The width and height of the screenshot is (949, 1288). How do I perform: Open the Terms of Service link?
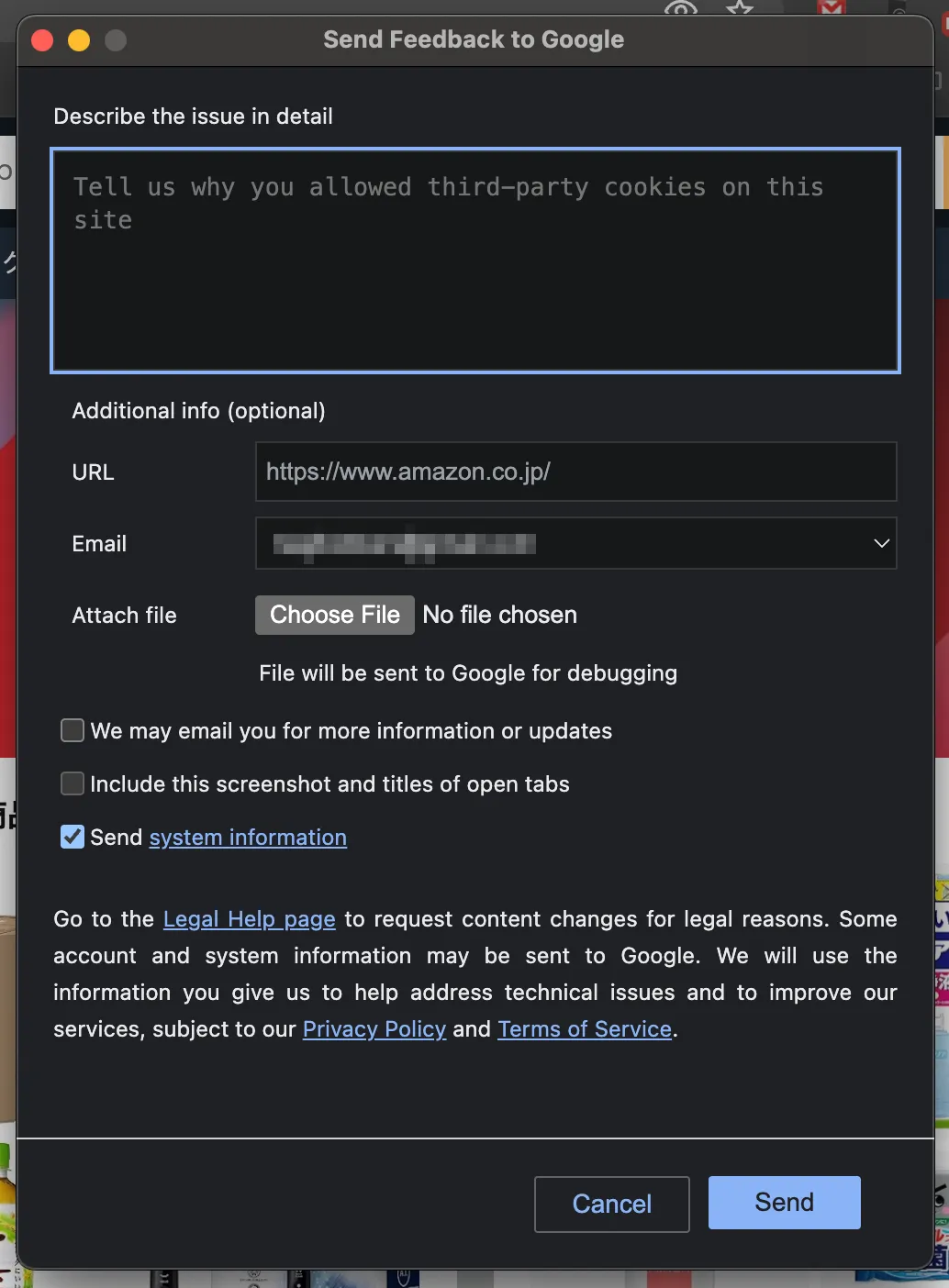(585, 1029)
